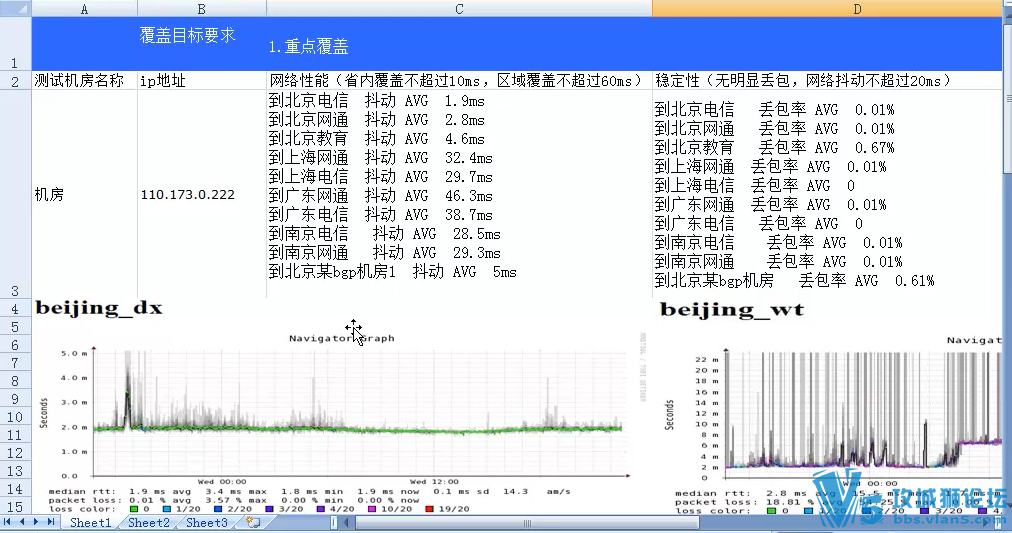Viewport: 1012px width, 533px height.
Task: Select row 10 header
Action: pyautogui.click(x=15, y=416)
